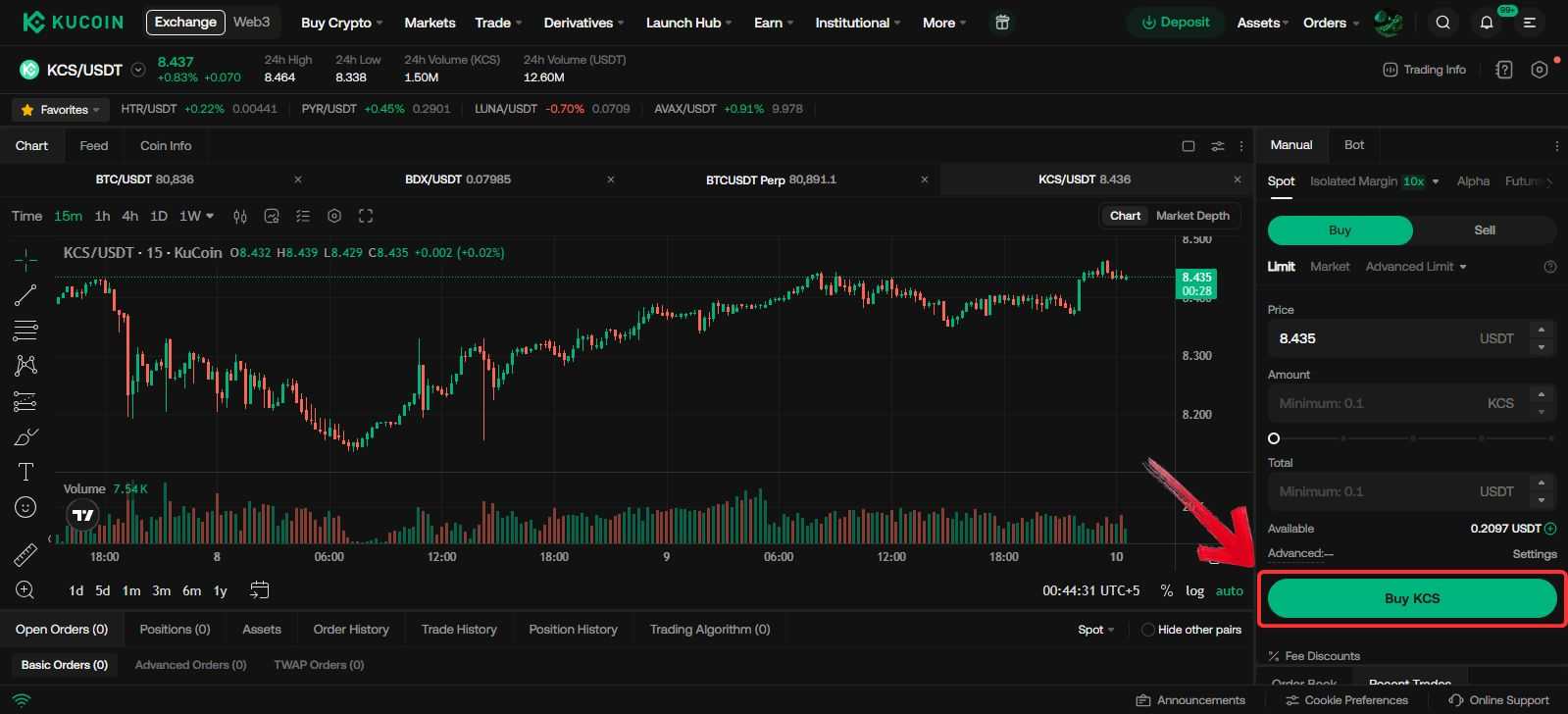Switch to the Feed tab
1568x714 pixels.
(94, 146)
